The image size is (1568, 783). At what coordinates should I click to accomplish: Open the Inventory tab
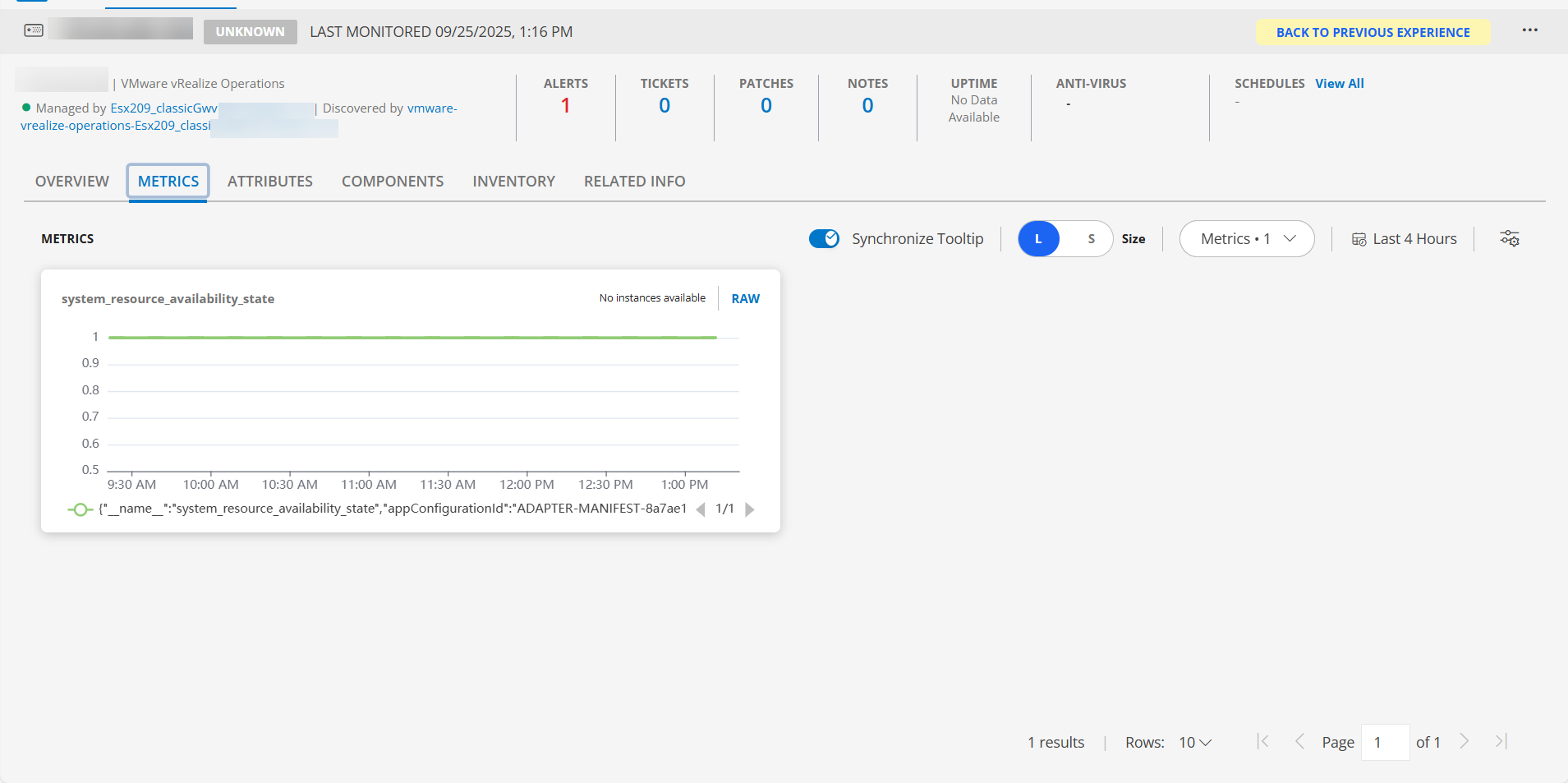click(513, 181)
